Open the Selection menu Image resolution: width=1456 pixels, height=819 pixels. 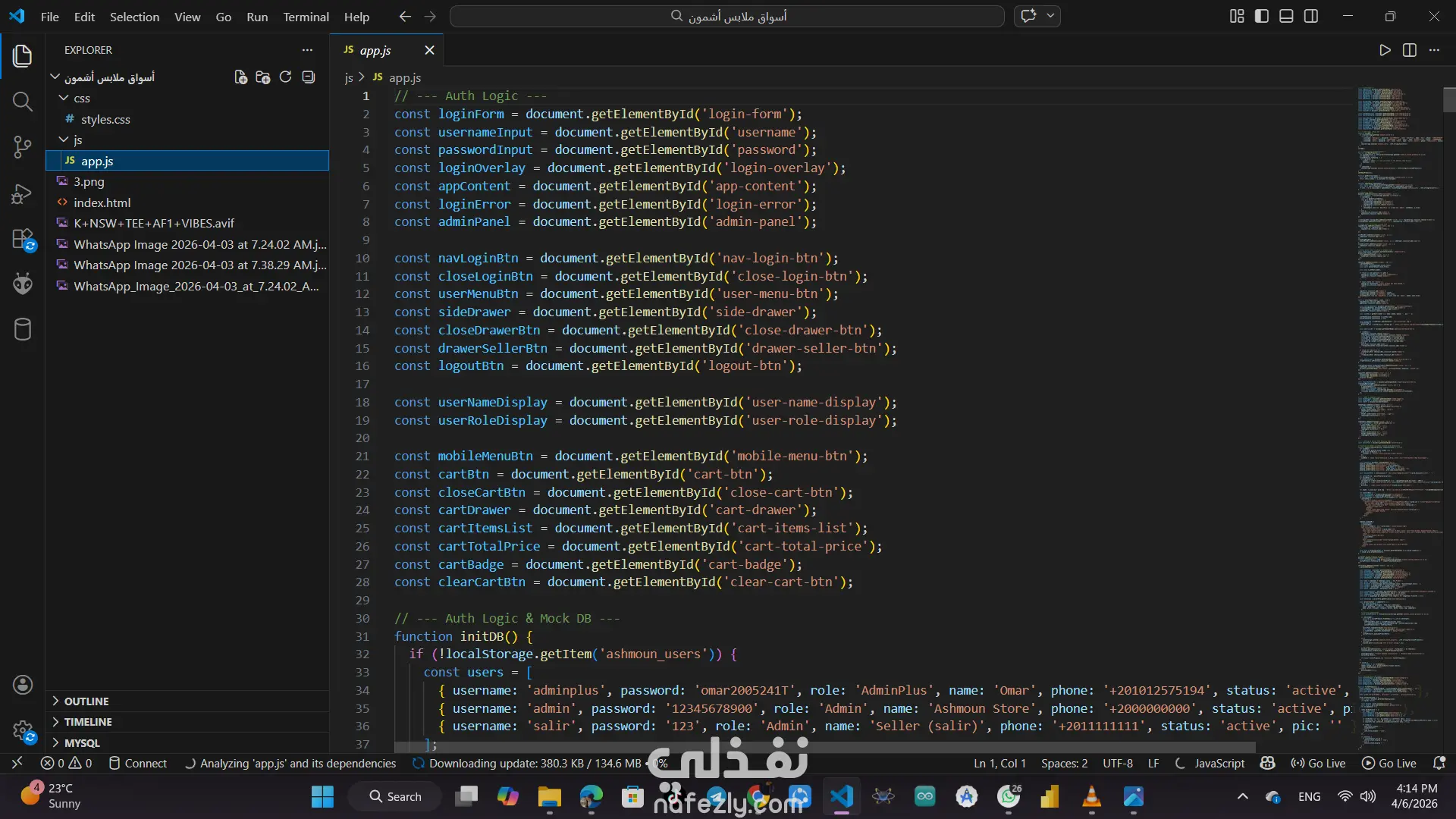click(134, 17)
